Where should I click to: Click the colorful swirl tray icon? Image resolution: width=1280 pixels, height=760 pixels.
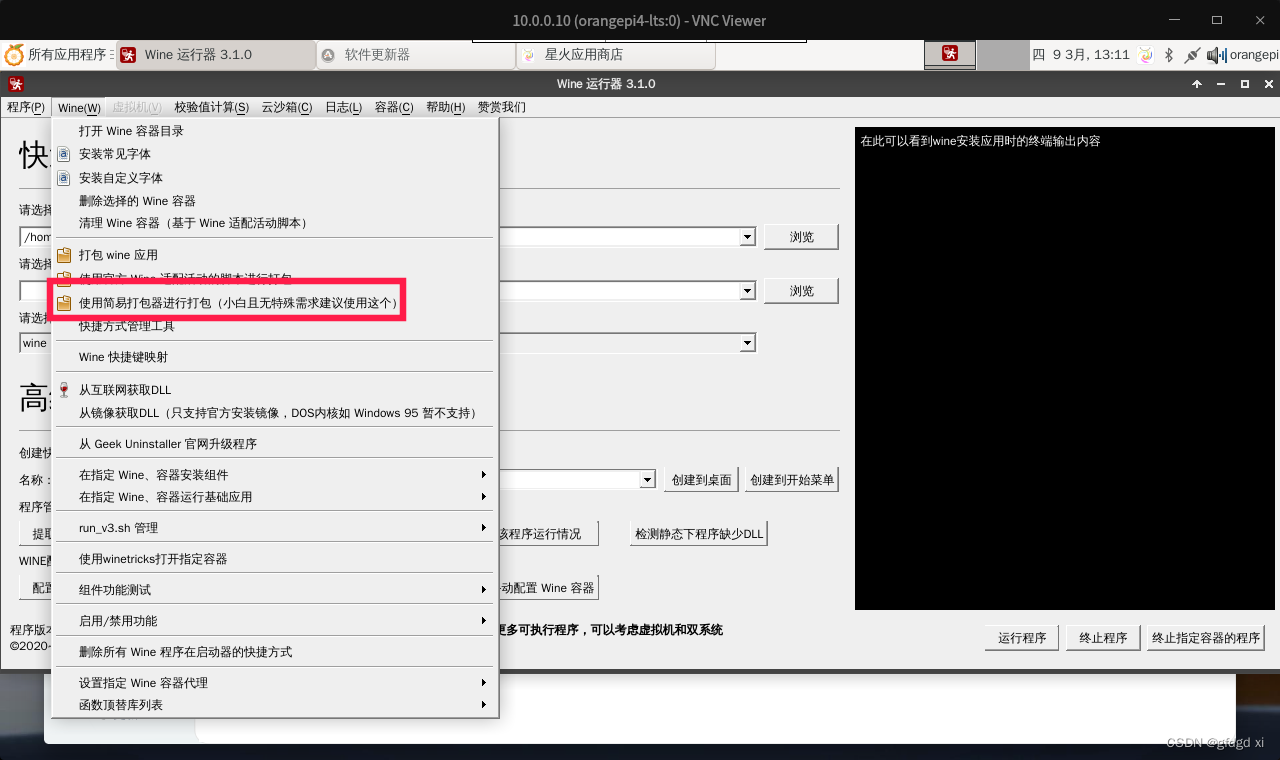click(x=1146, y=55)
